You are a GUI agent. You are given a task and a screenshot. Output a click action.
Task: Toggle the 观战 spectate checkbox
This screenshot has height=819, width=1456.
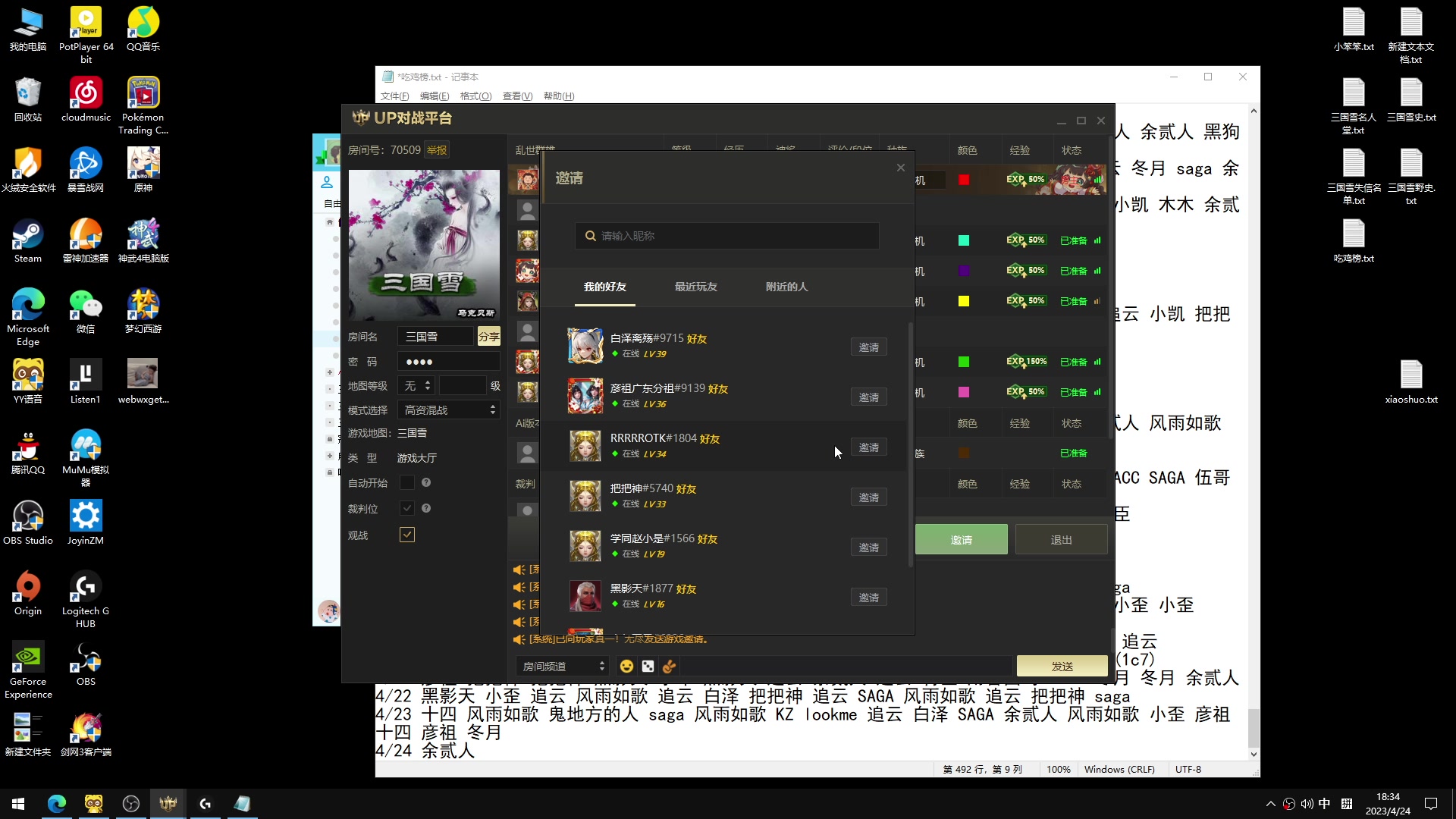(x=407, y=535)
